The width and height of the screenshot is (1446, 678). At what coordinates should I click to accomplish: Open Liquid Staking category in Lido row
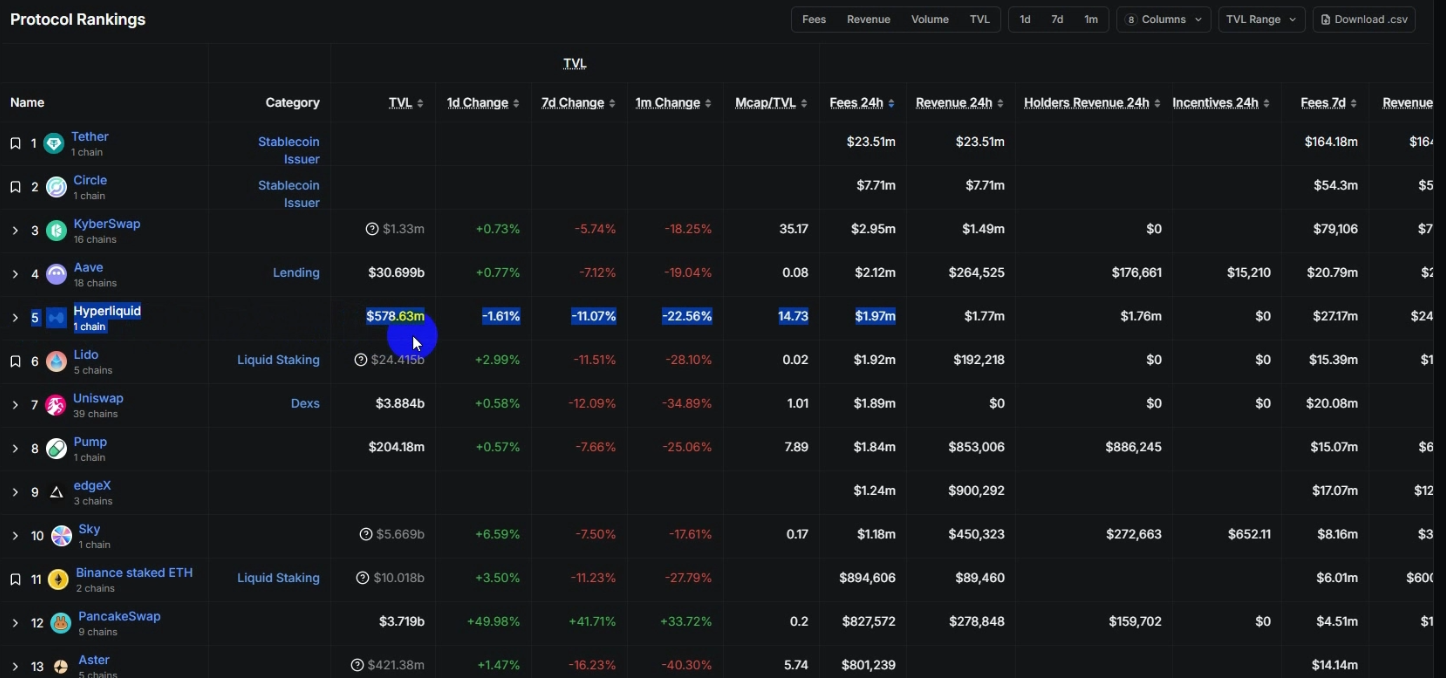pos(278,360)
